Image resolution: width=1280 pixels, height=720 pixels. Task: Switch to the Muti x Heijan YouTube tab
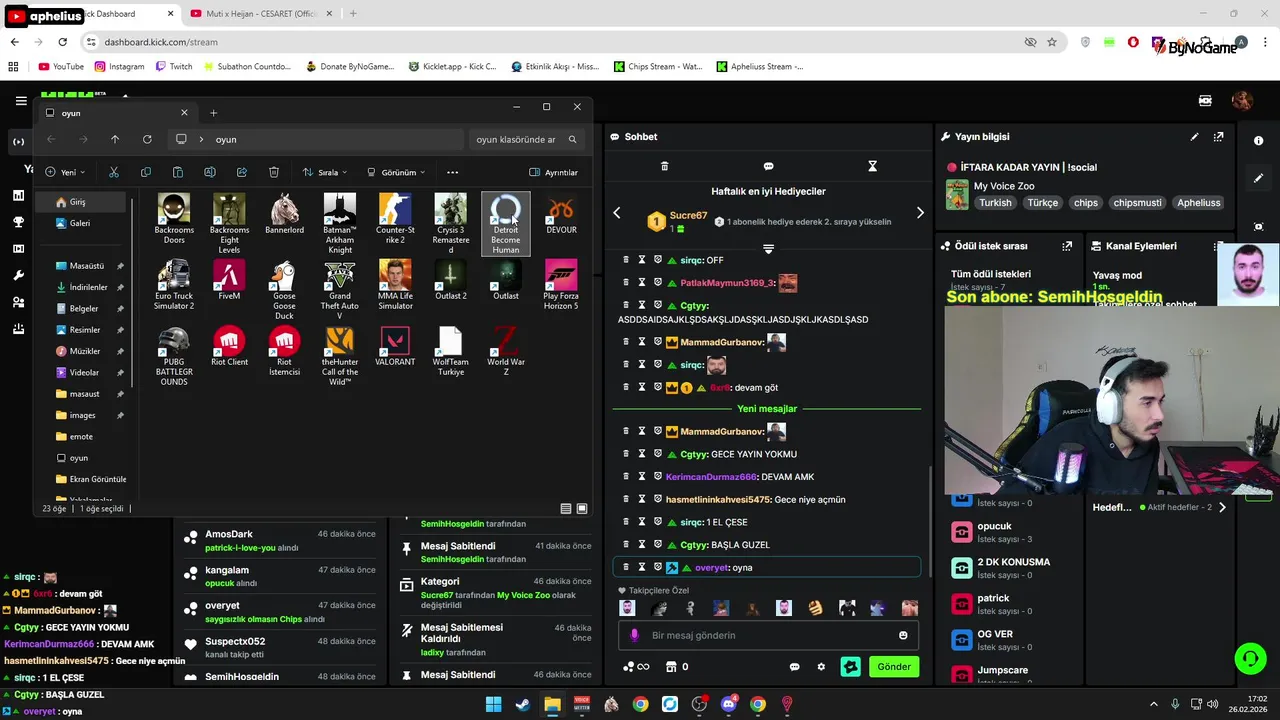click(262, 14)
